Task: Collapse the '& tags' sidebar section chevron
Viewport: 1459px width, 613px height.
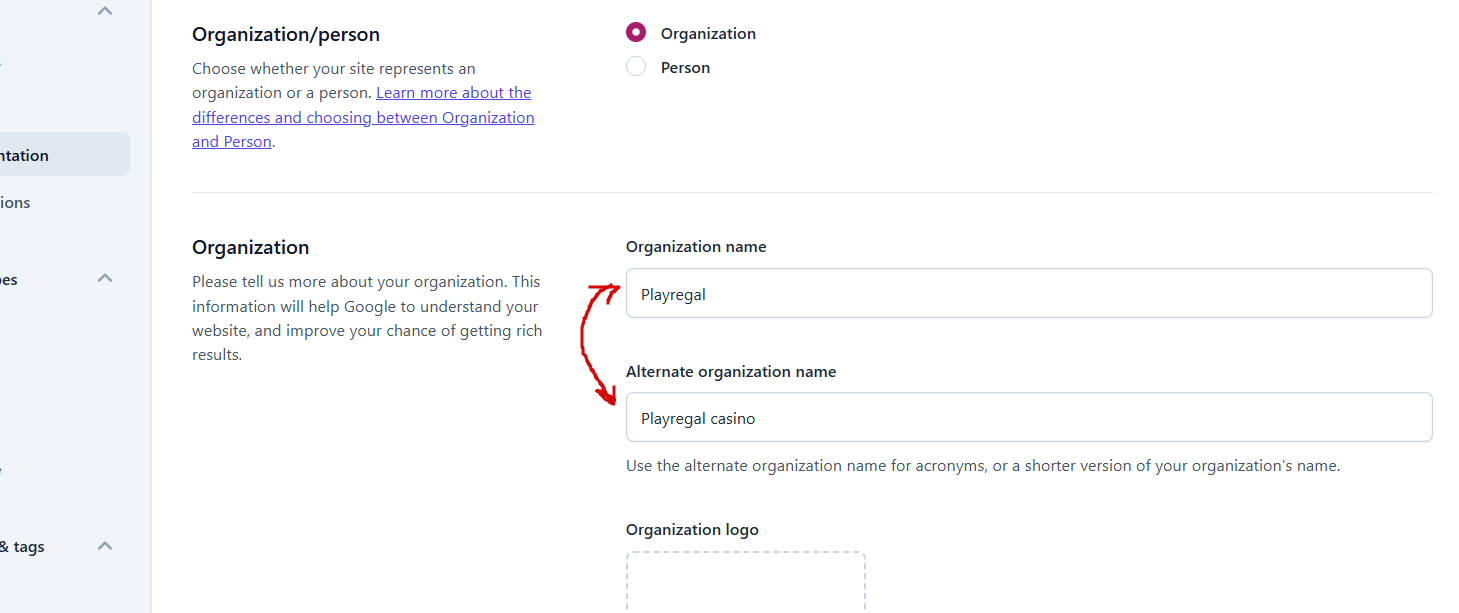Action: coord(105,546)
